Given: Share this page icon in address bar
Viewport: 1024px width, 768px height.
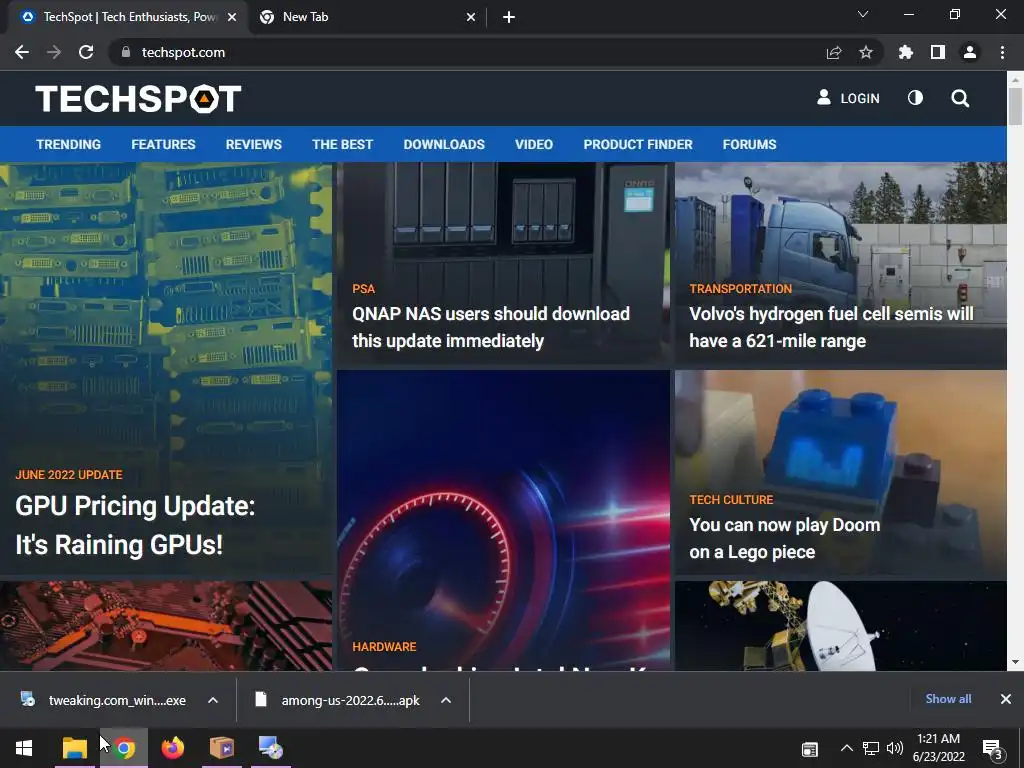Looking at the screenshot, I should [x=834, y=52].
